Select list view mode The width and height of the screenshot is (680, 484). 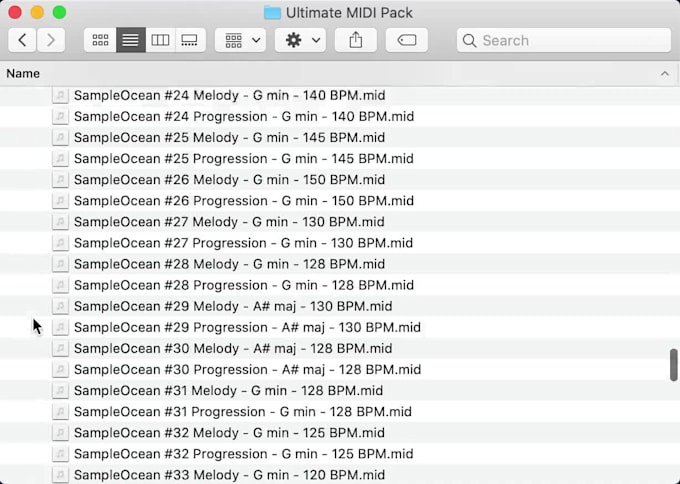(131, 40)
